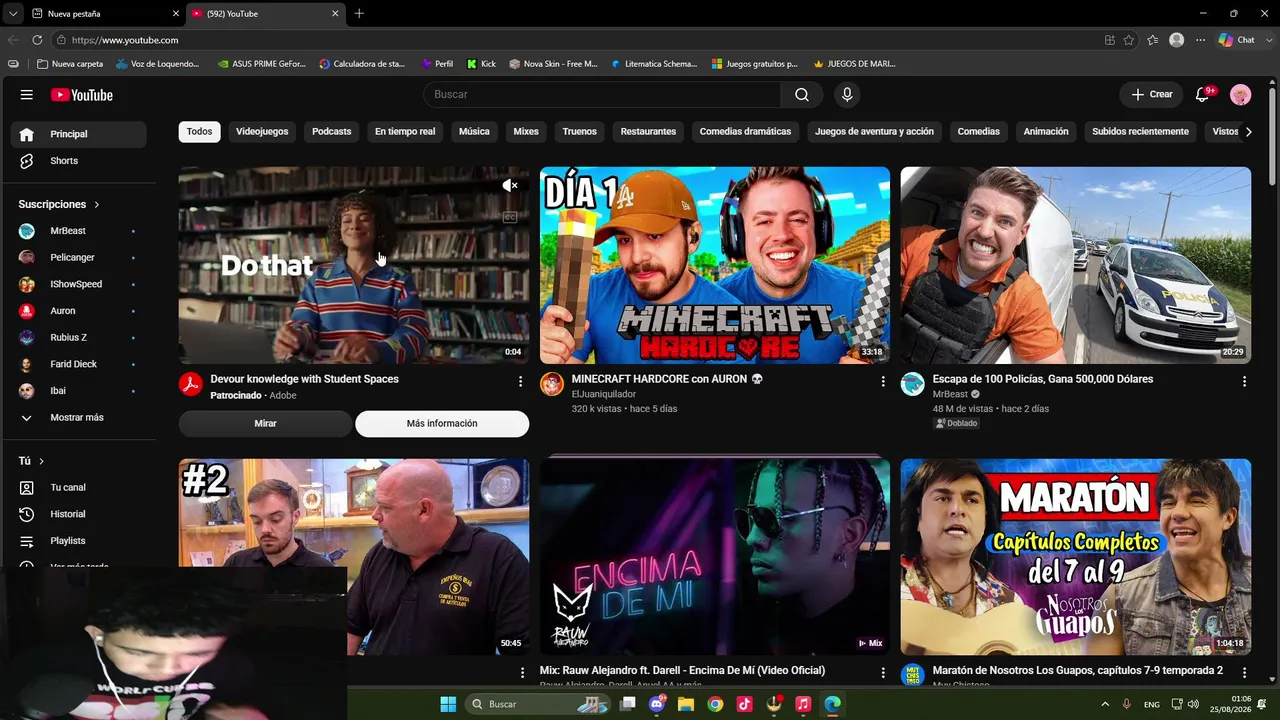Open File Explorer from the taskbar
The width and height of the screenshot is (1280, 720).
(x=686, y=704)
